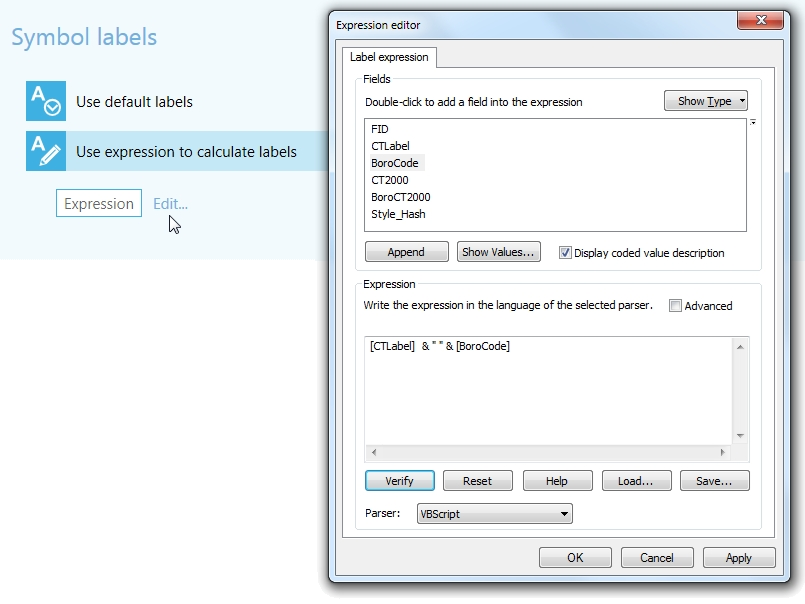Select the Use default labels icon

point(46,101)
